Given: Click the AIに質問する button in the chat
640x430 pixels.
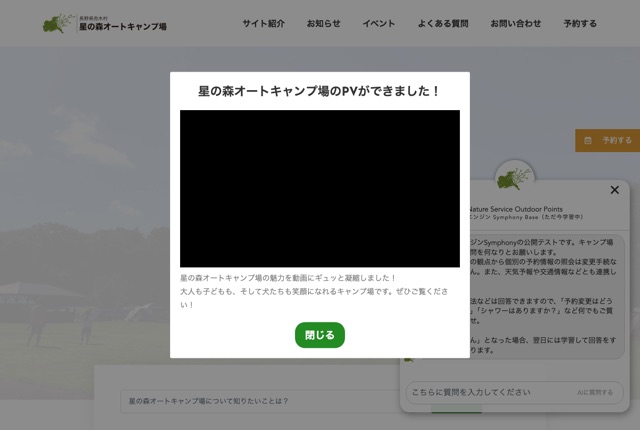Looking at the screenshot, I should 595,392.
